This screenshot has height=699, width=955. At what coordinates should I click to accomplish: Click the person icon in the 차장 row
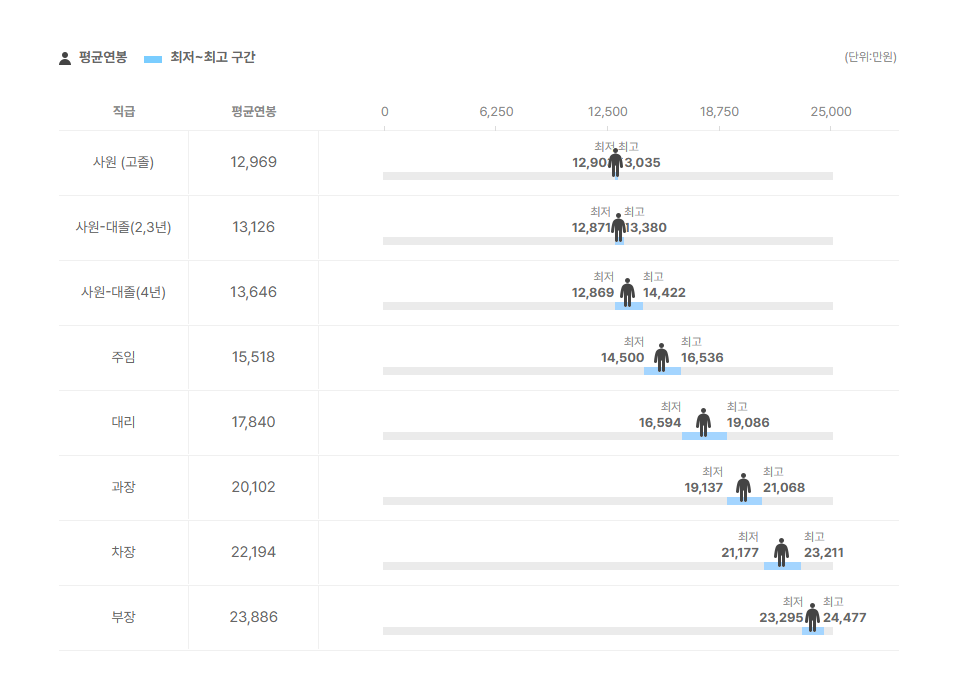[781, 552]
